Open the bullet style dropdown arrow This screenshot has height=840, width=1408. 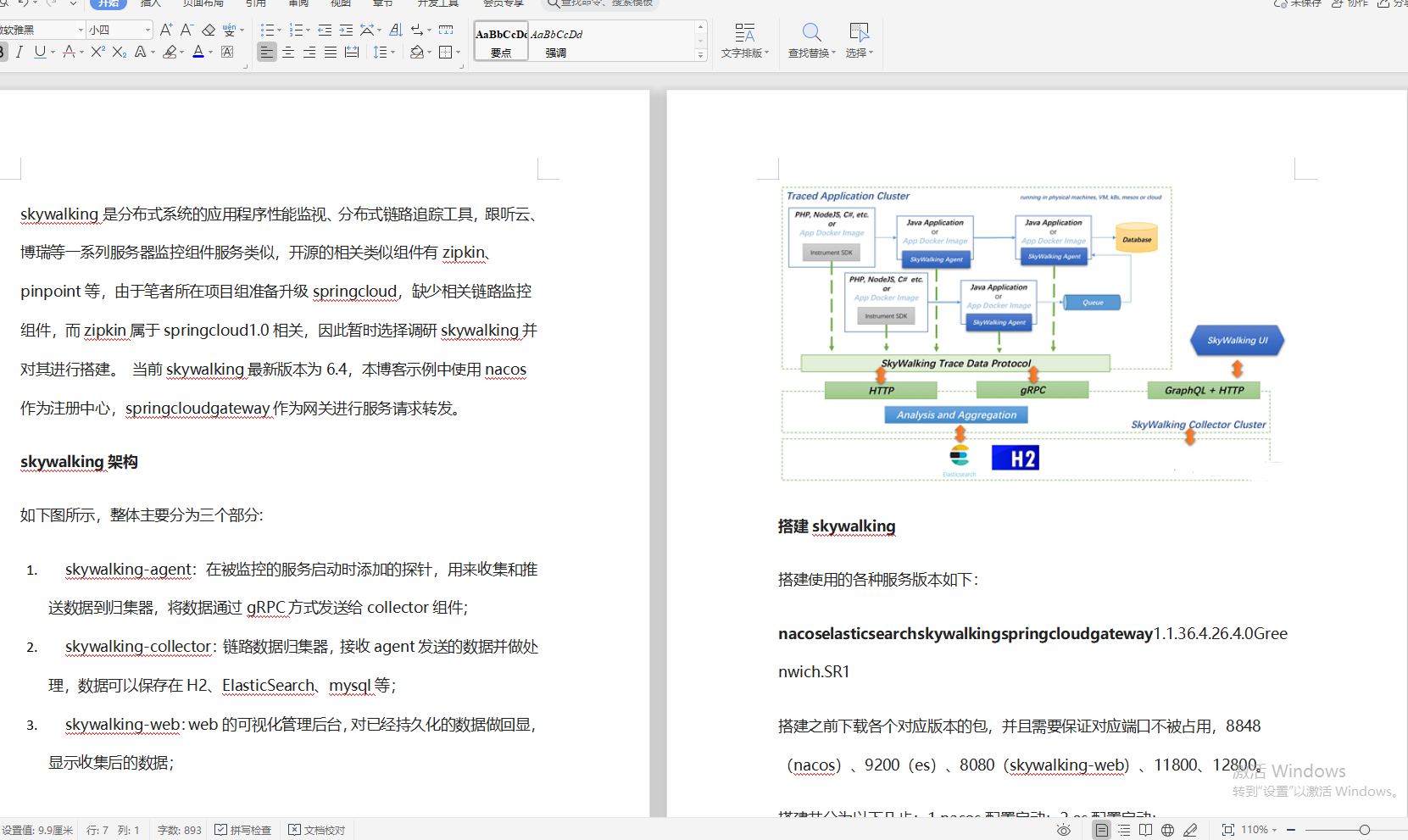pos(279,30)
